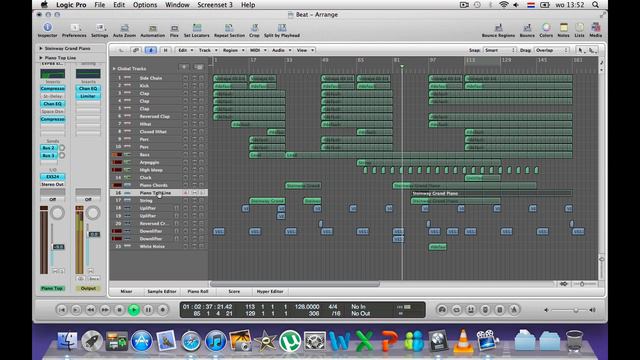
Task: Expand the Global Tracks disclosure triangle
Action: click(114, 69)
